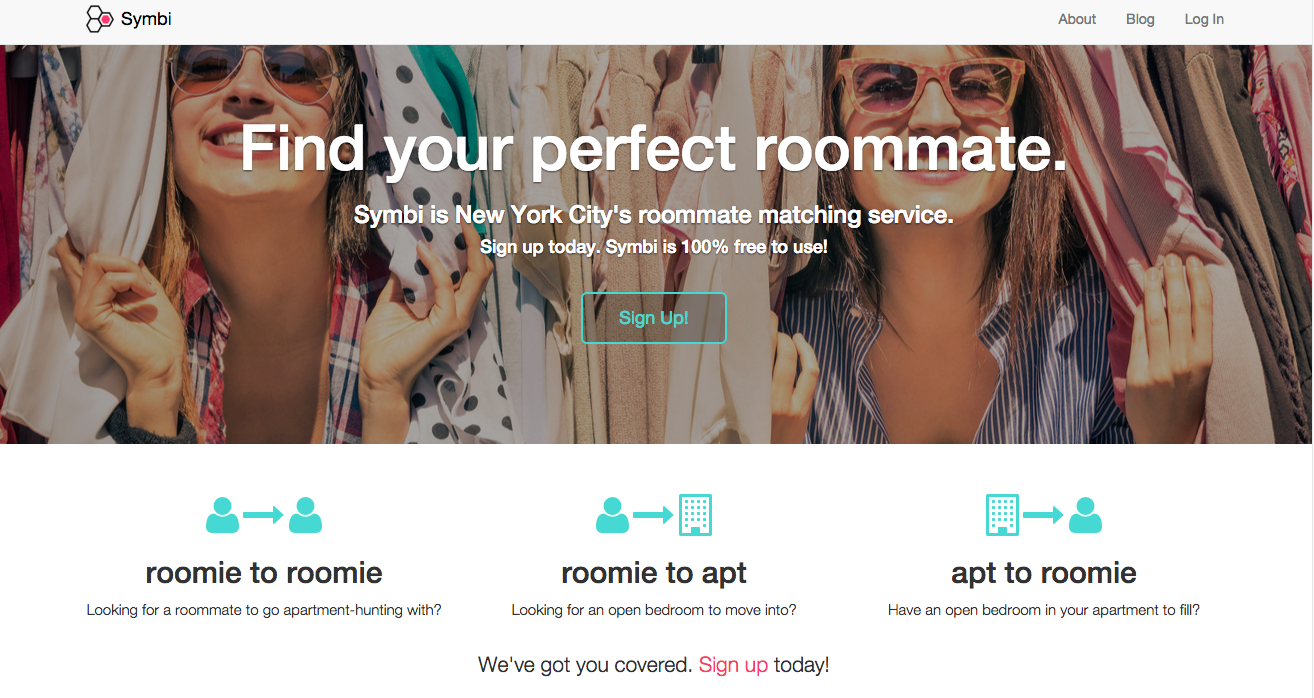The width and height of the screenshot is (1314, 698).
Task: Click the right person icon above roomie to roomie
Action: point(305,515)
